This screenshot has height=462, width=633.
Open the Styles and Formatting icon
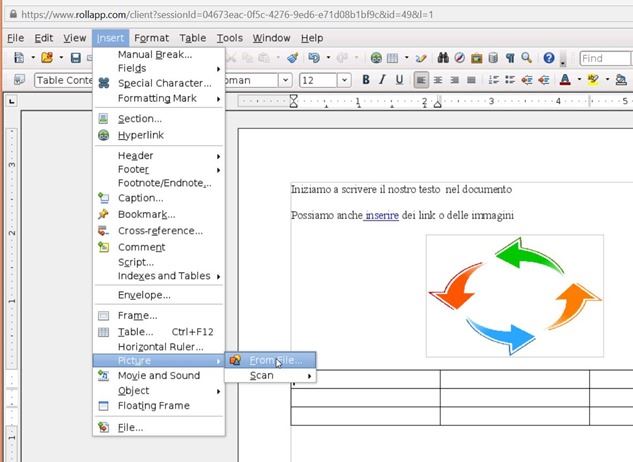[19, 80]
